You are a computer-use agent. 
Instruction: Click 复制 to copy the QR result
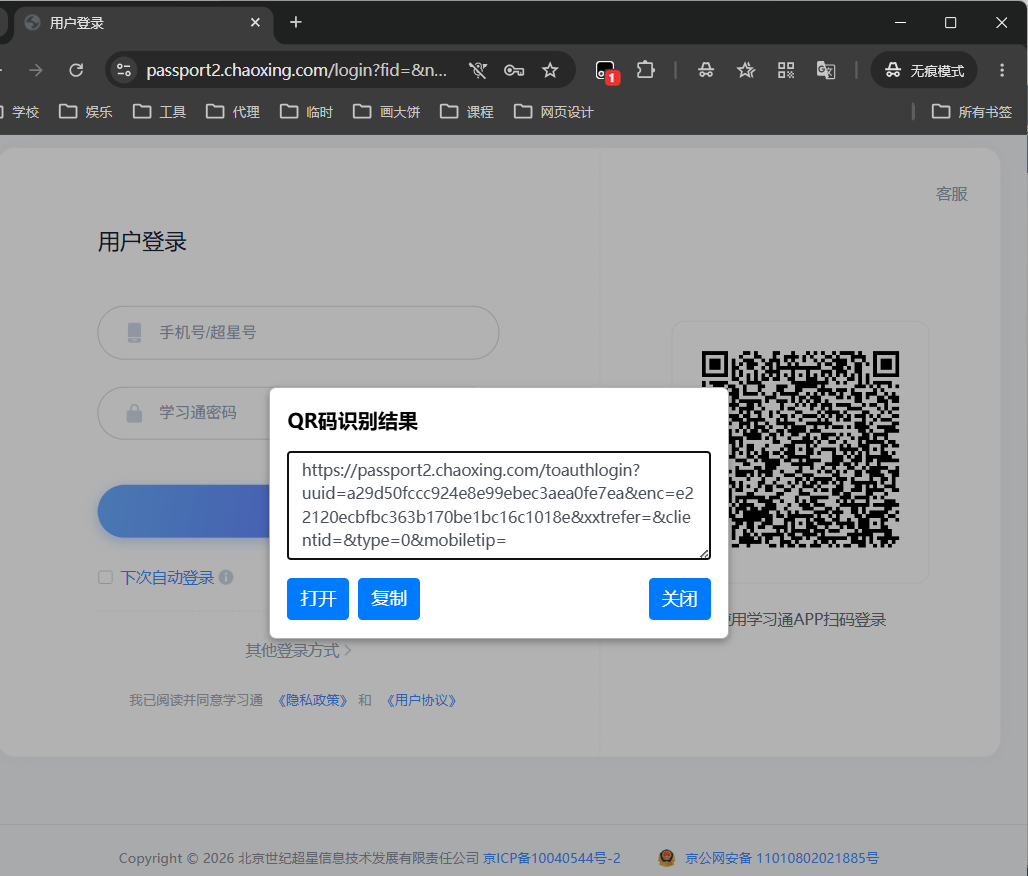coord(389,599)
